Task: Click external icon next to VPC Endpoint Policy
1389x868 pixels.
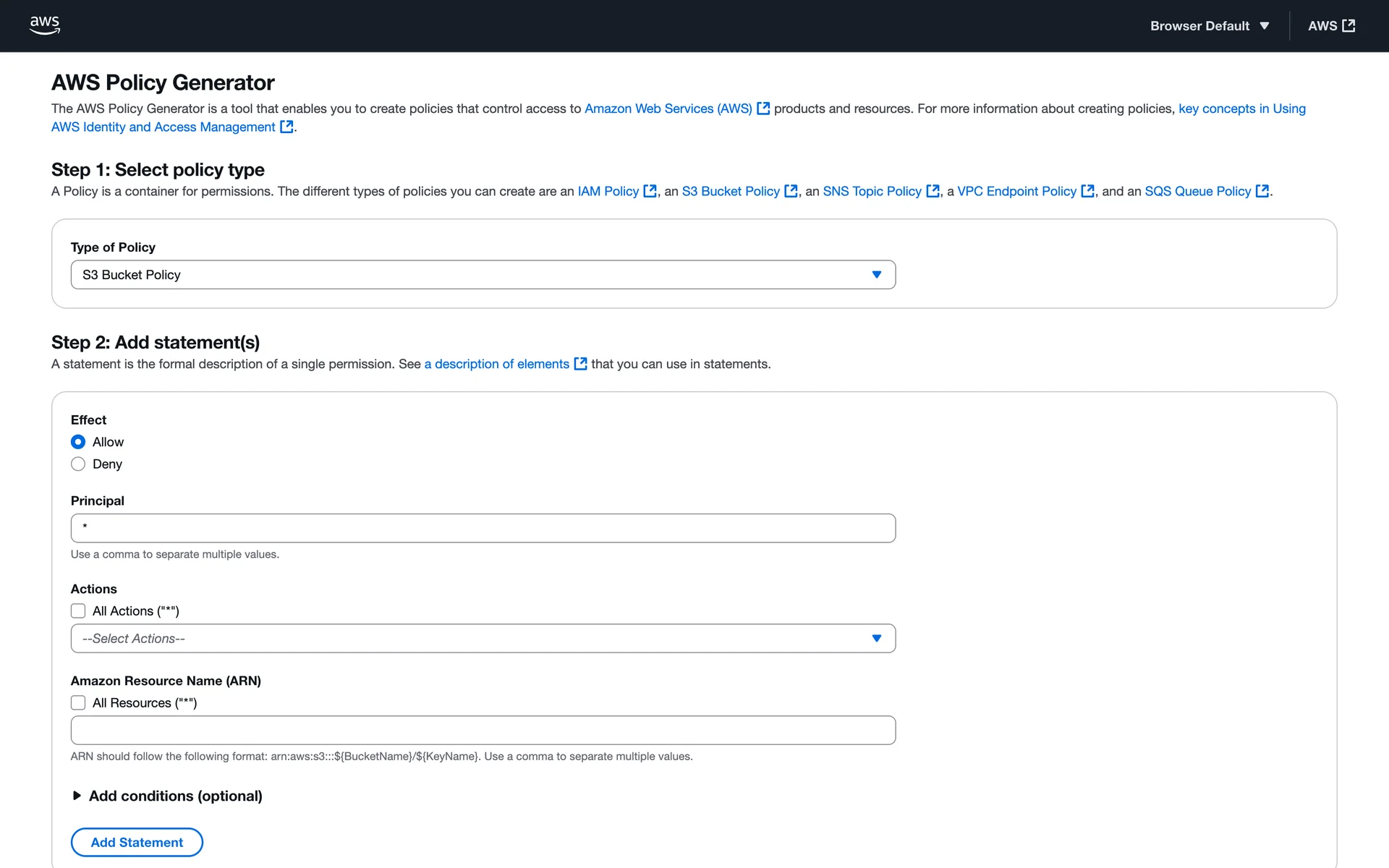Action: 1087,191
